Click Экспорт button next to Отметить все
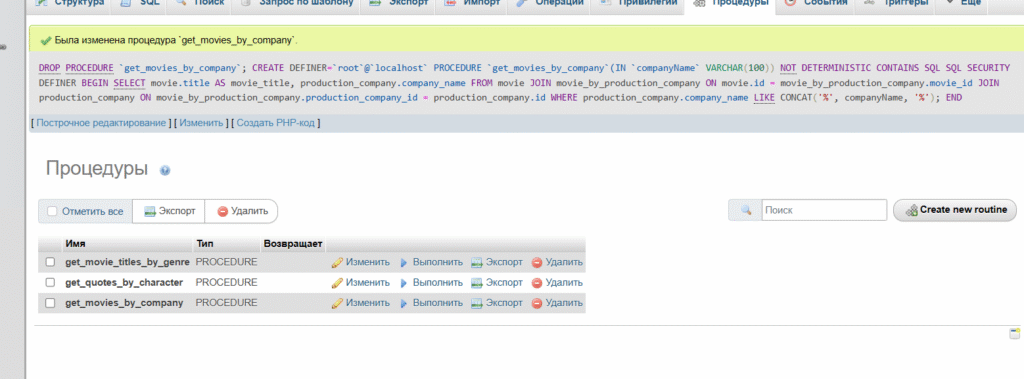Screen dimensions: 1024x379 (169, 211)
